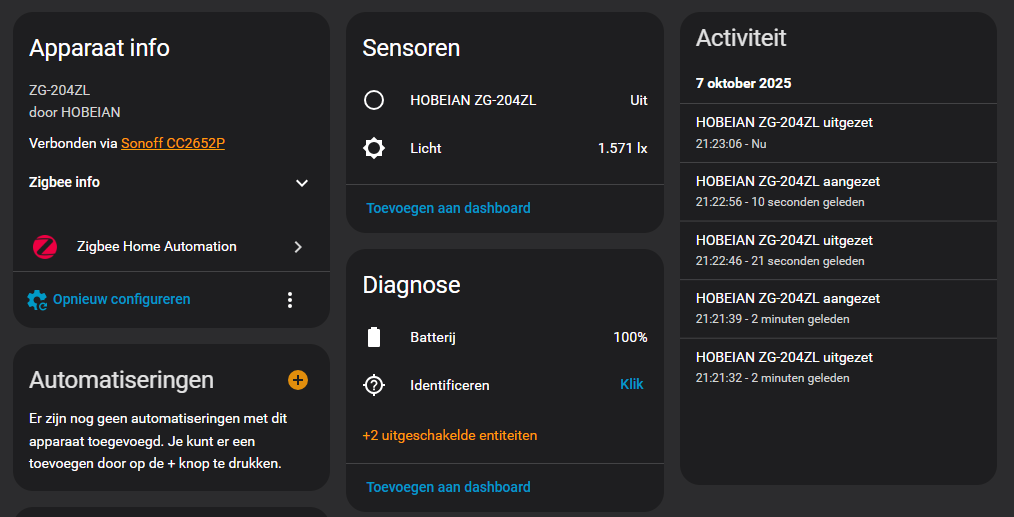1014x517 pixels.
Task: Click the gear icon for Opnieuw configureren
Action: point(37,300)
